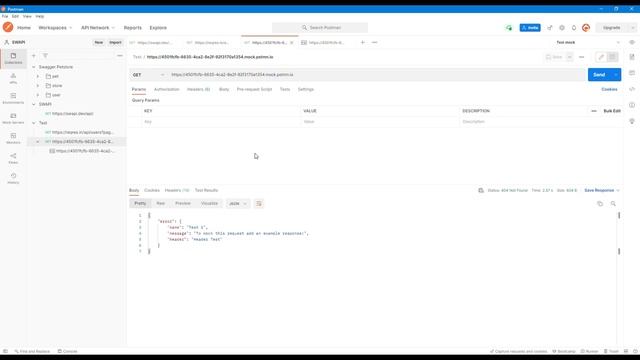
Task: Switch to the Pre-request Script tab
Action: click(x=254, y=89)
